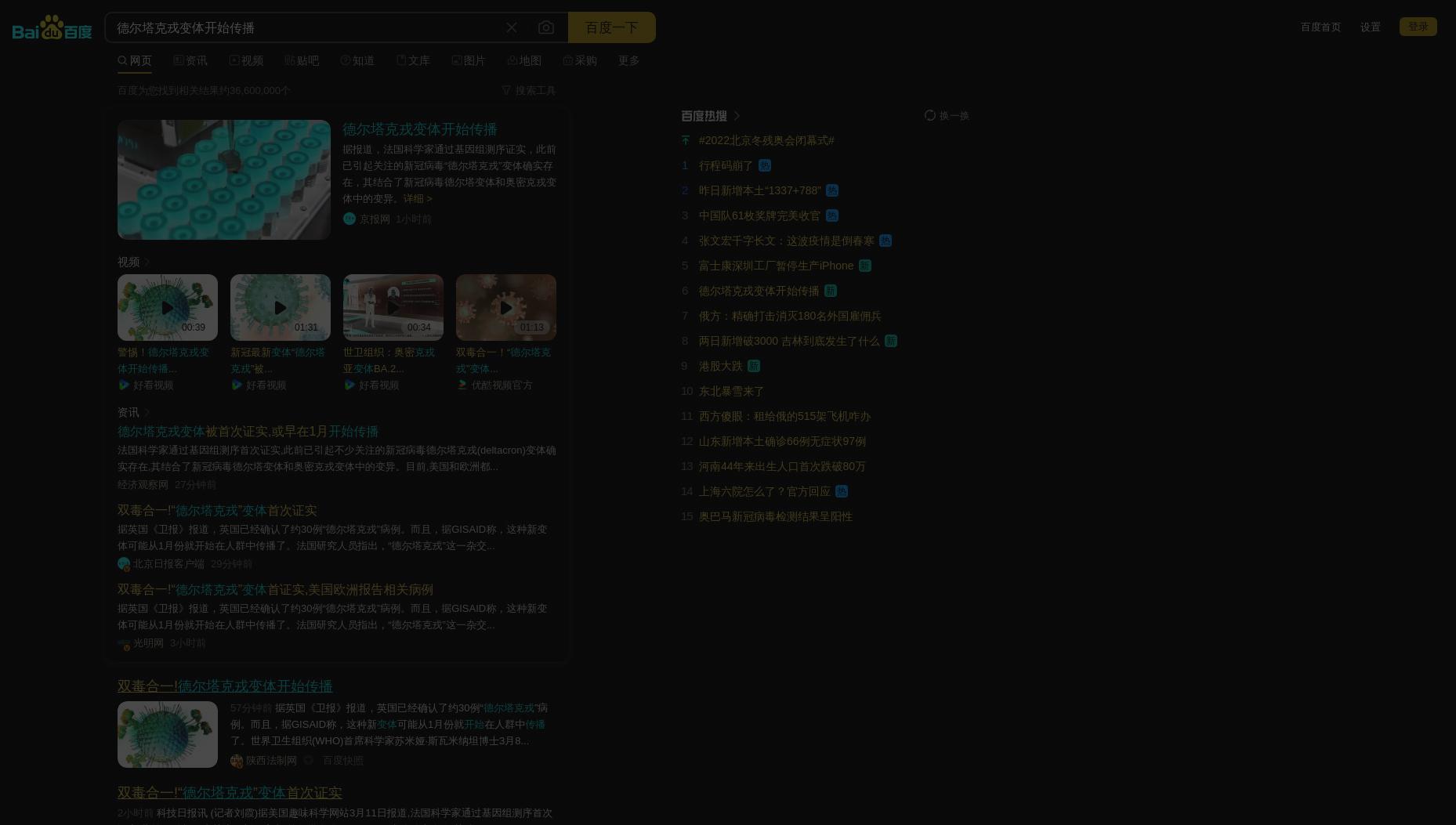
Task: Open the test tube news thumbnail
Action: point(224,179)
